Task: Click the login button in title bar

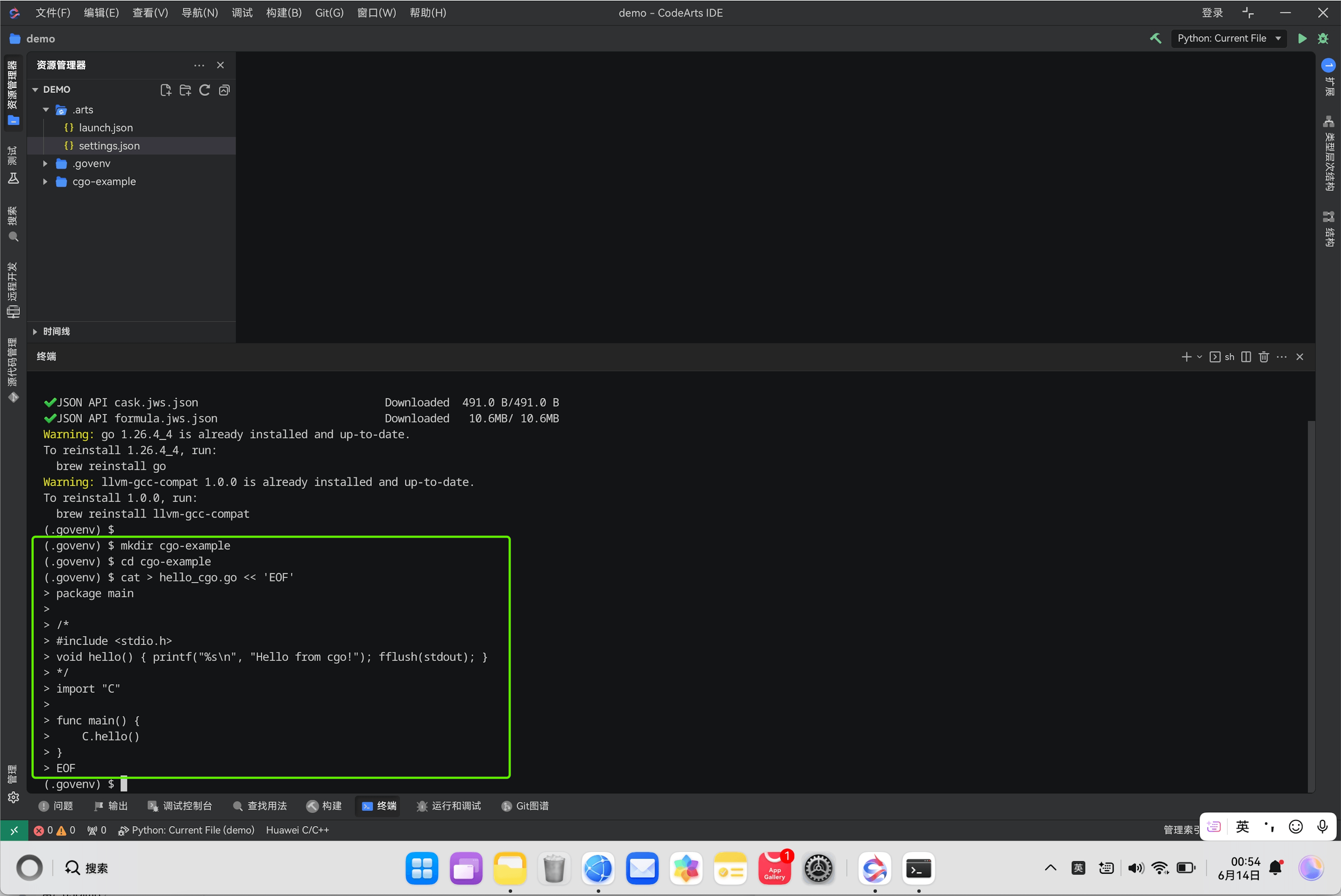Action: 1212,13
